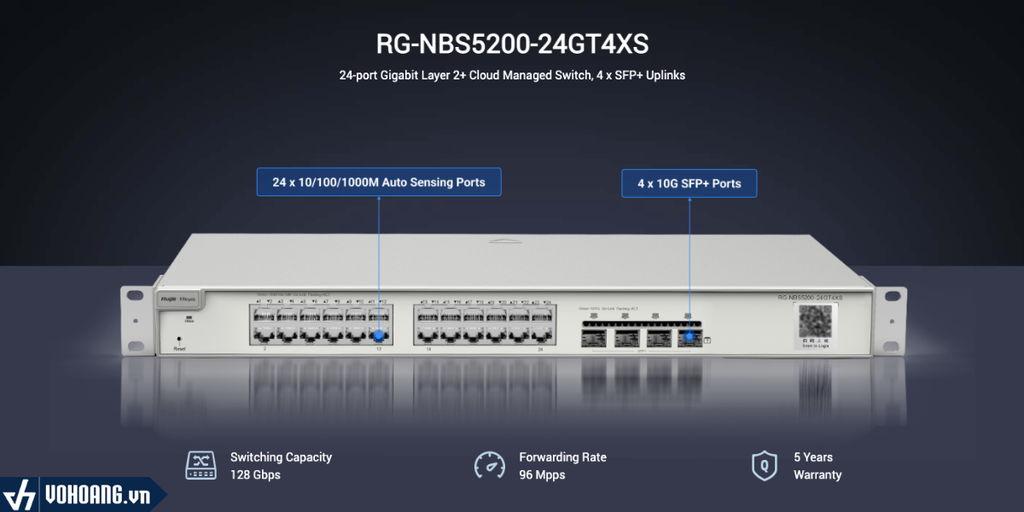Click the '128 Gbps' value
Image resolution: width=1024 pixels, height=512 pixels.
click(255, 475)
